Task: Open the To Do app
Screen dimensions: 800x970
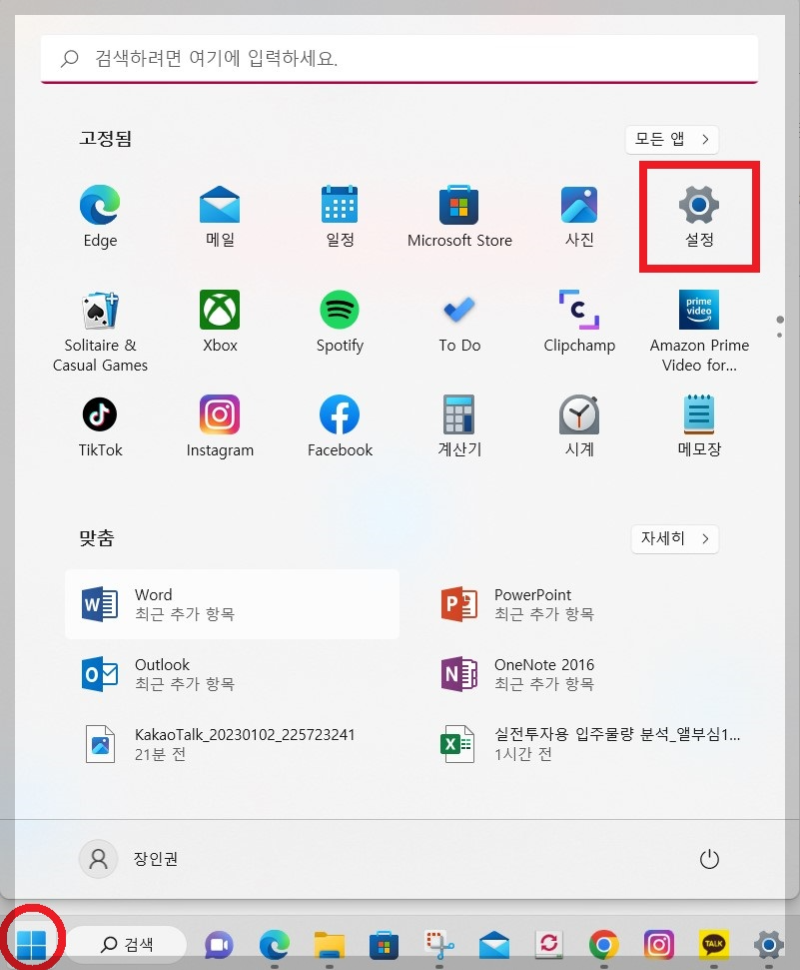Action: point(459,321)
